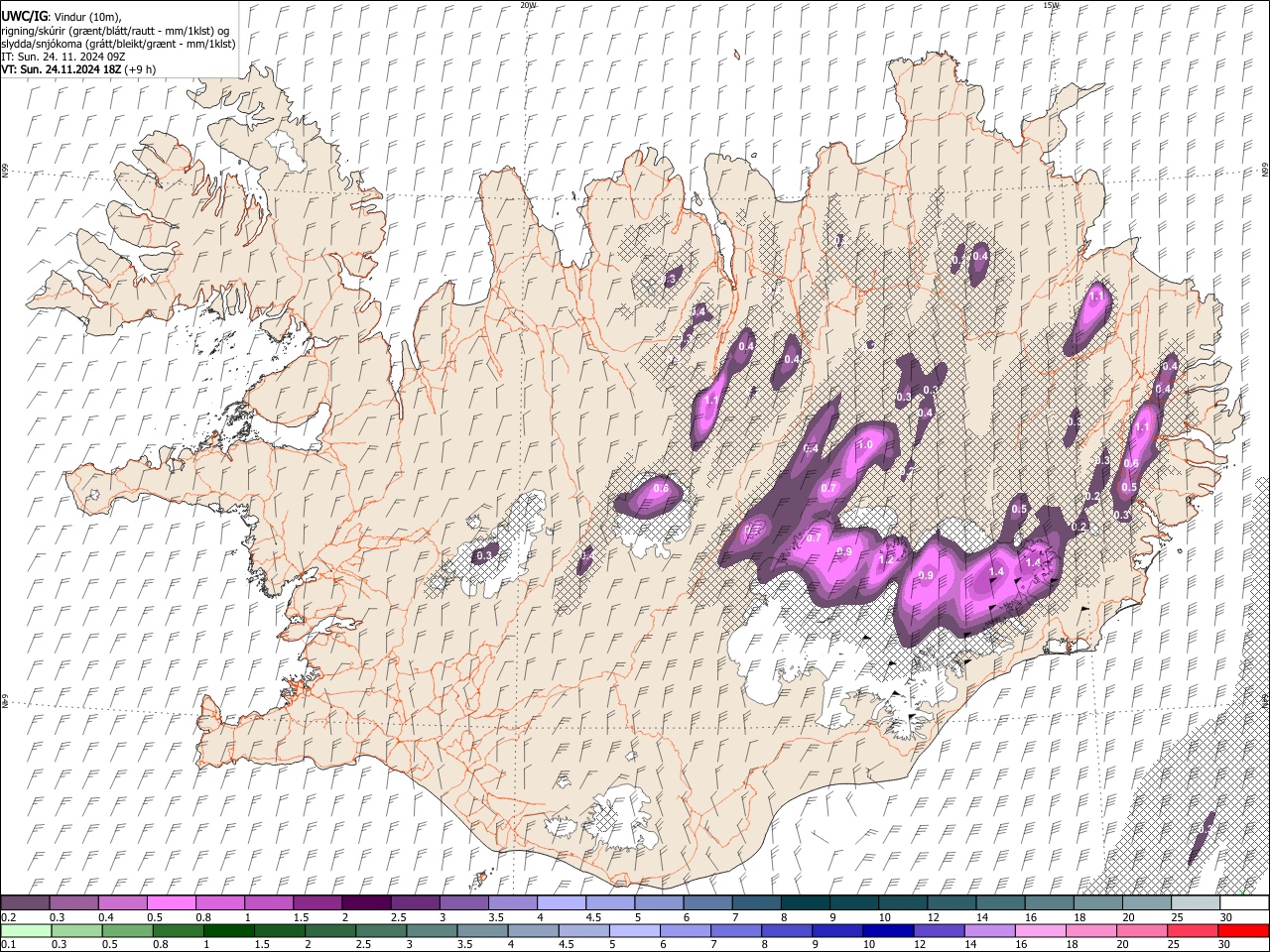Pick the 25–30 crimson swatch, lower legend row
Viewport: 1270px width, 952px height.
tap(1193, 930)
